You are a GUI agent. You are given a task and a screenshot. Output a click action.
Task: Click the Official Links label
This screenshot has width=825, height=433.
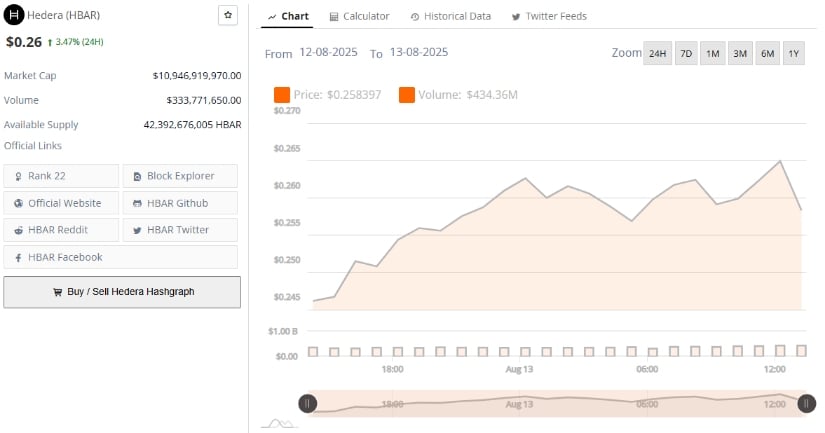(33, 146)
